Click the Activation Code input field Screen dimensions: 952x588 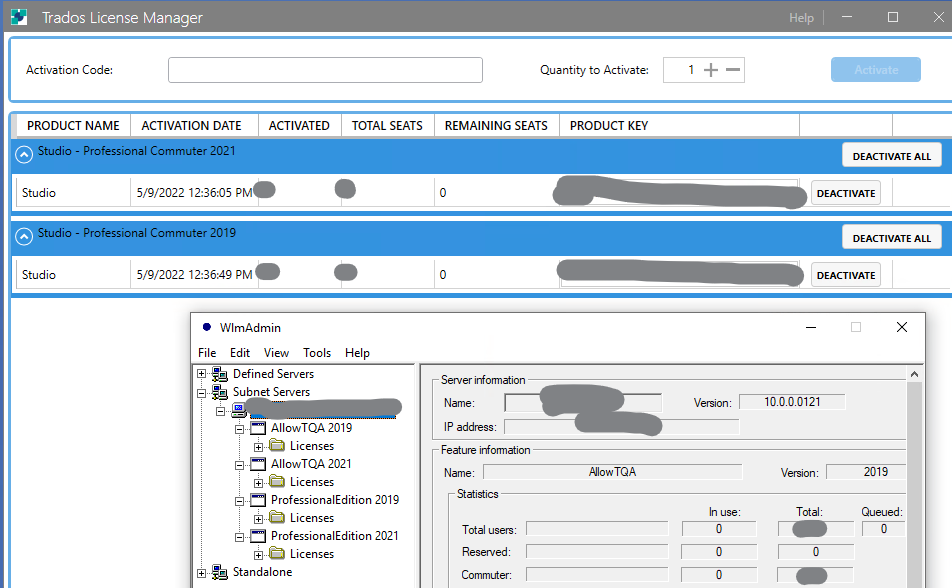(x=325, y=70)
